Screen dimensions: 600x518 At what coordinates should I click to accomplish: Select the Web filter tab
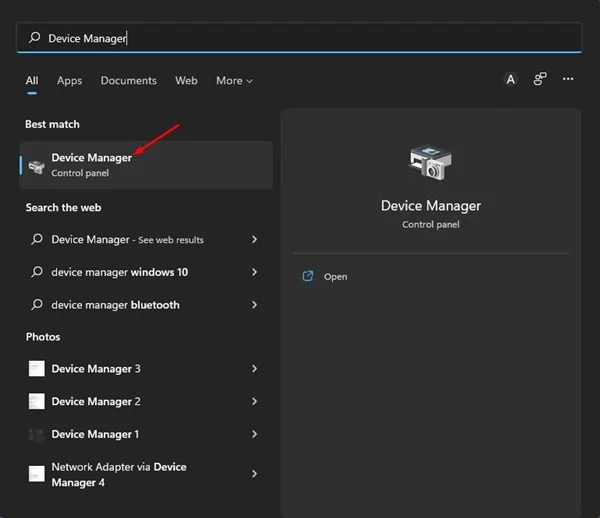click(186, 81)
